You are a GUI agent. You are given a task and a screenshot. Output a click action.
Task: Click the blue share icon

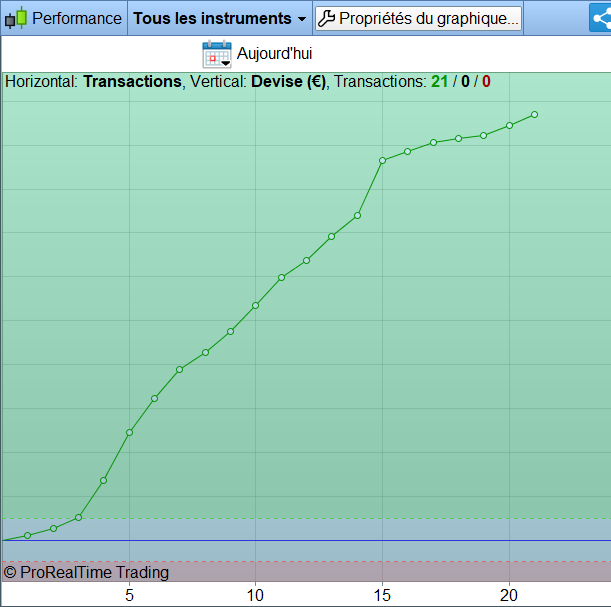(x=600, y=18)
